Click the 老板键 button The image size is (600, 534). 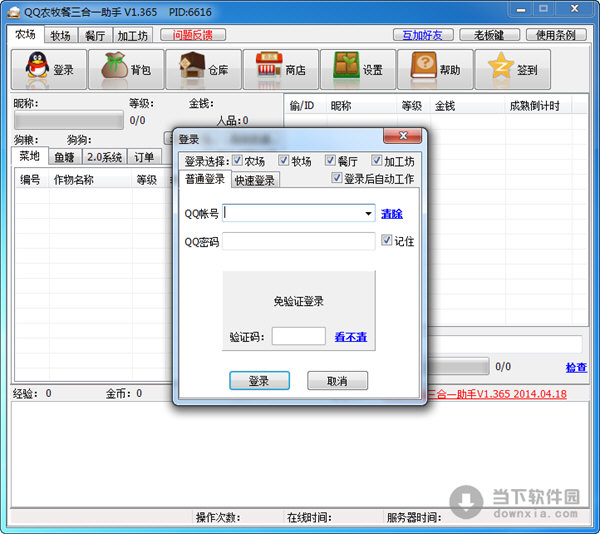tap(489, 35)
